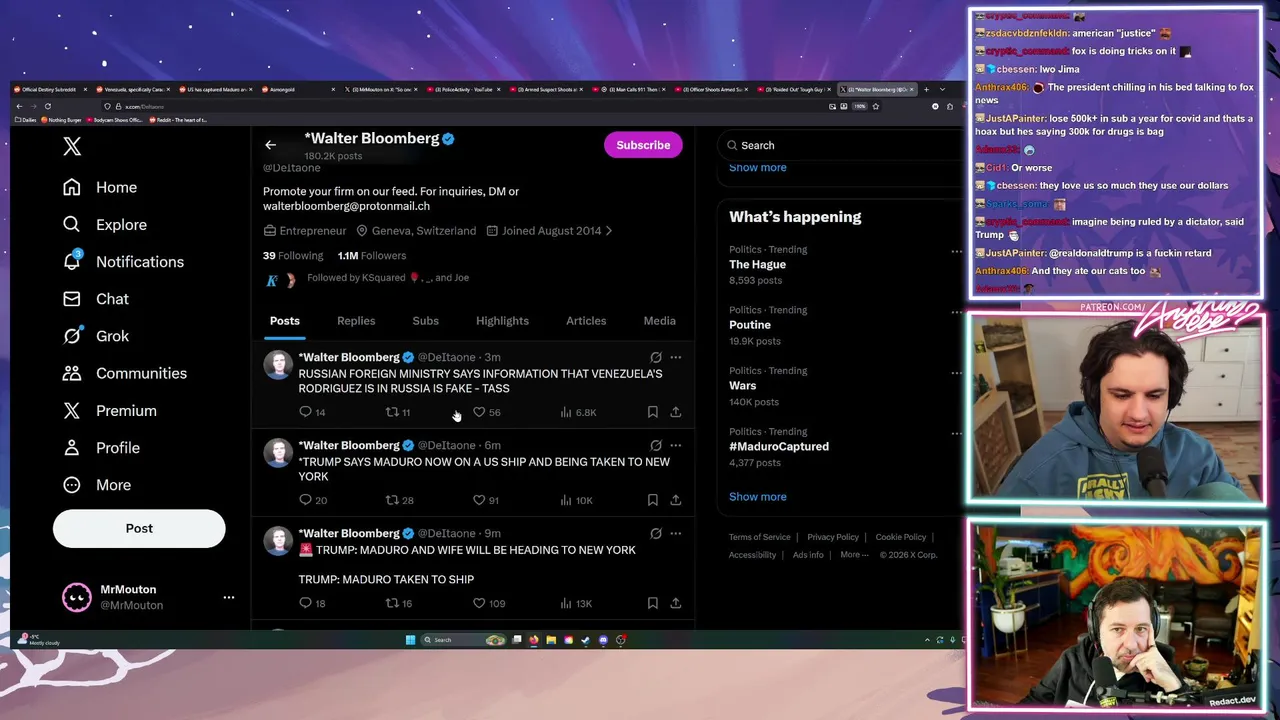The width and height of the screenshot is (1280, 720).
Task: Open more options on the 9m post
Action: [676, 533]
